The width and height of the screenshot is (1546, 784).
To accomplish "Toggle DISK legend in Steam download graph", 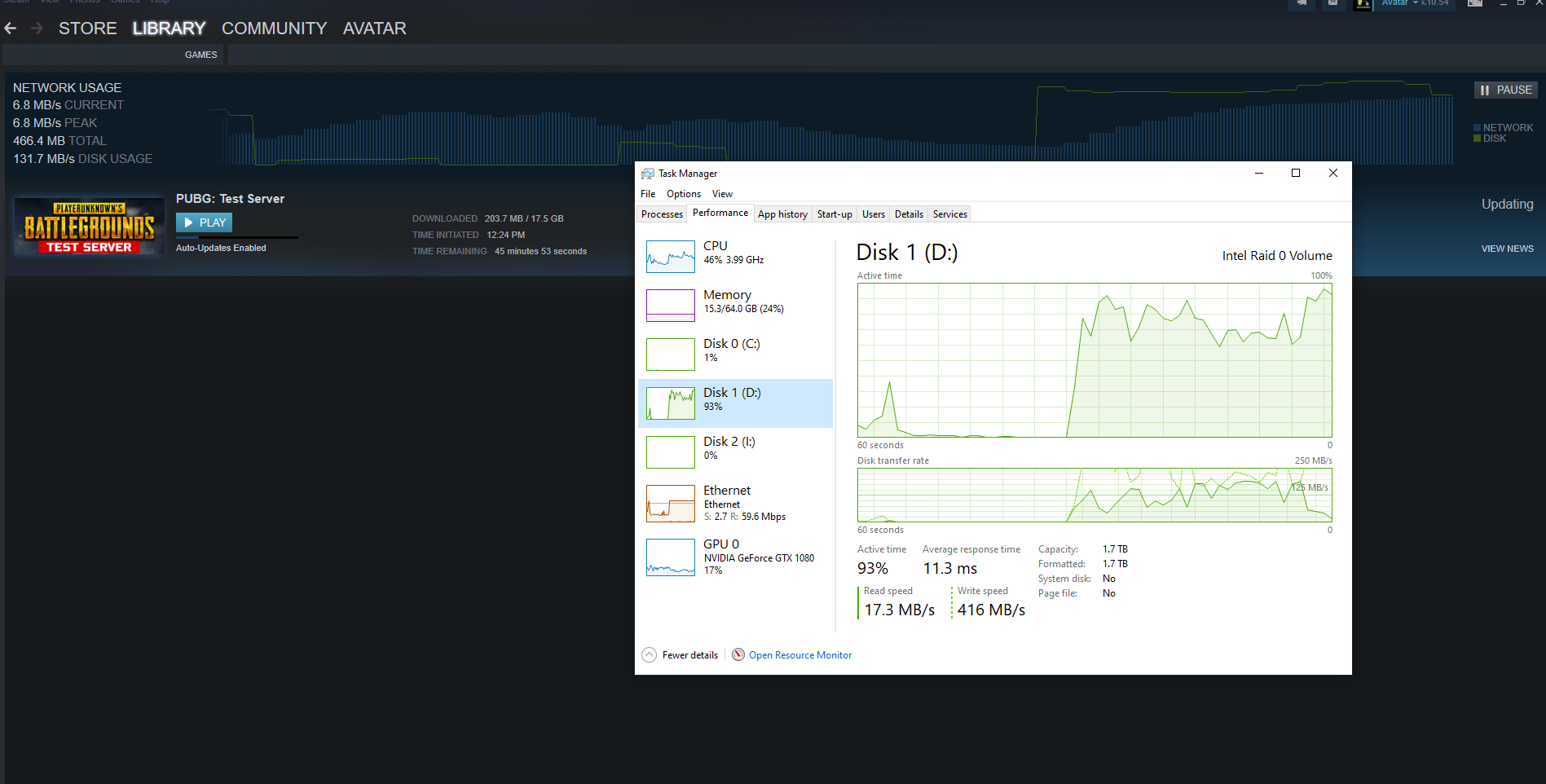I will [x=1490, y=139].
